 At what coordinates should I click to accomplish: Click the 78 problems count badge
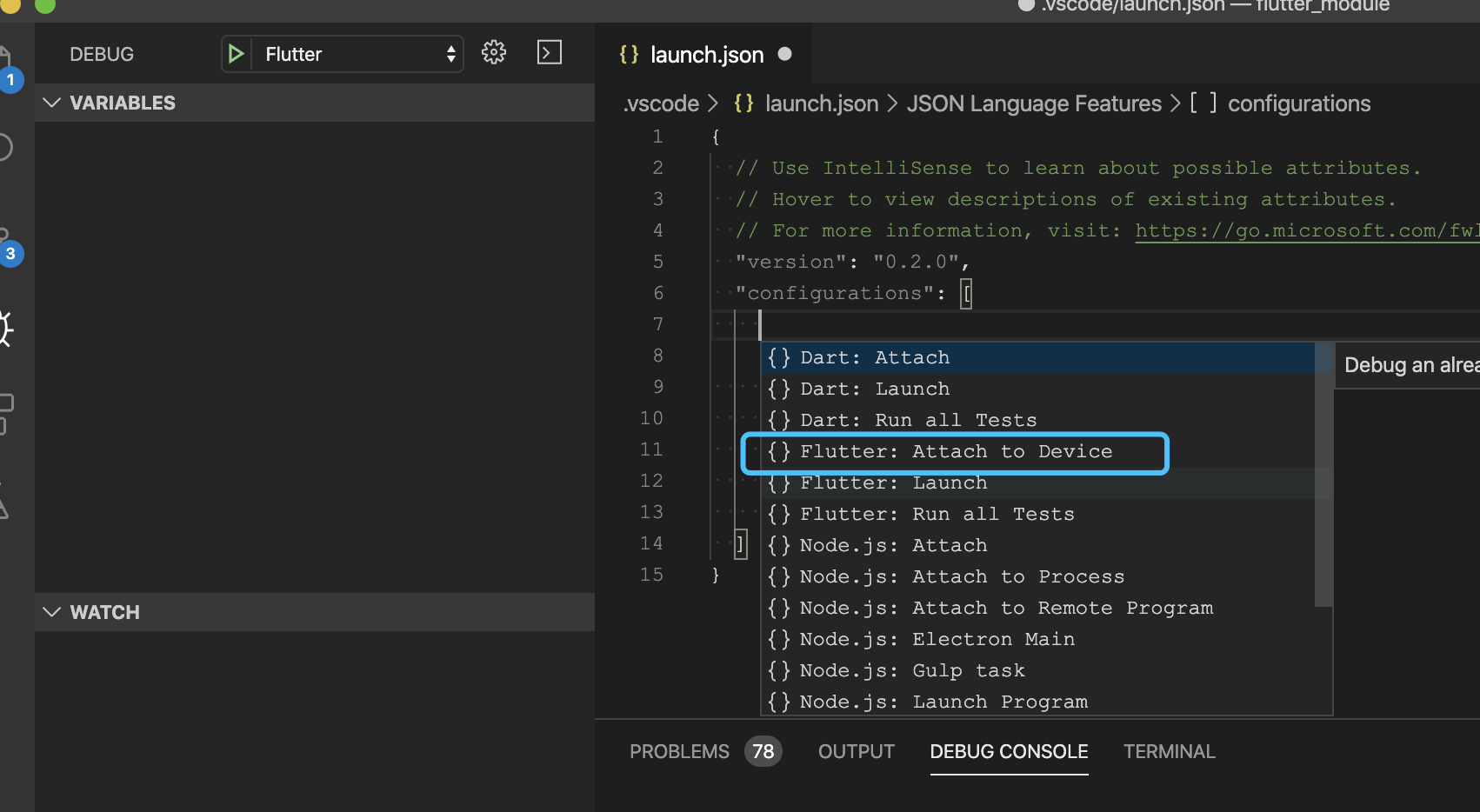pyautogui.click(x=763, y=751)
